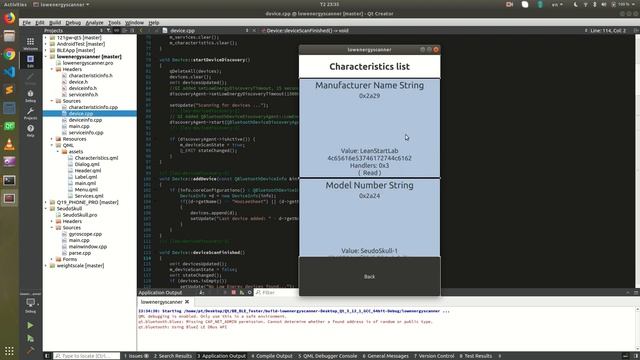Open the Welcome mode in Qt Creator sidebar
The image size is (640, 360).
pyautogui.click(x=31, y=44)
